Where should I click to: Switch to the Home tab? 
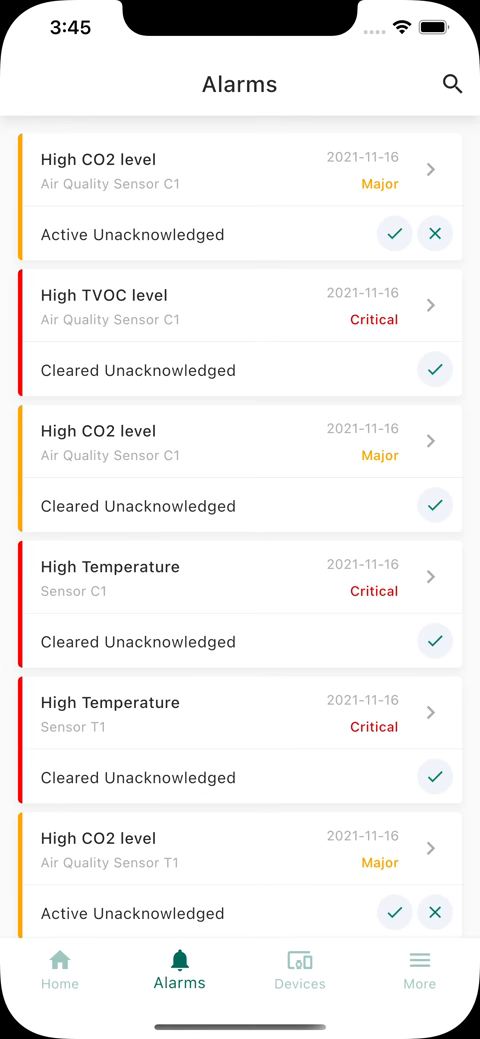coord(60,970)
